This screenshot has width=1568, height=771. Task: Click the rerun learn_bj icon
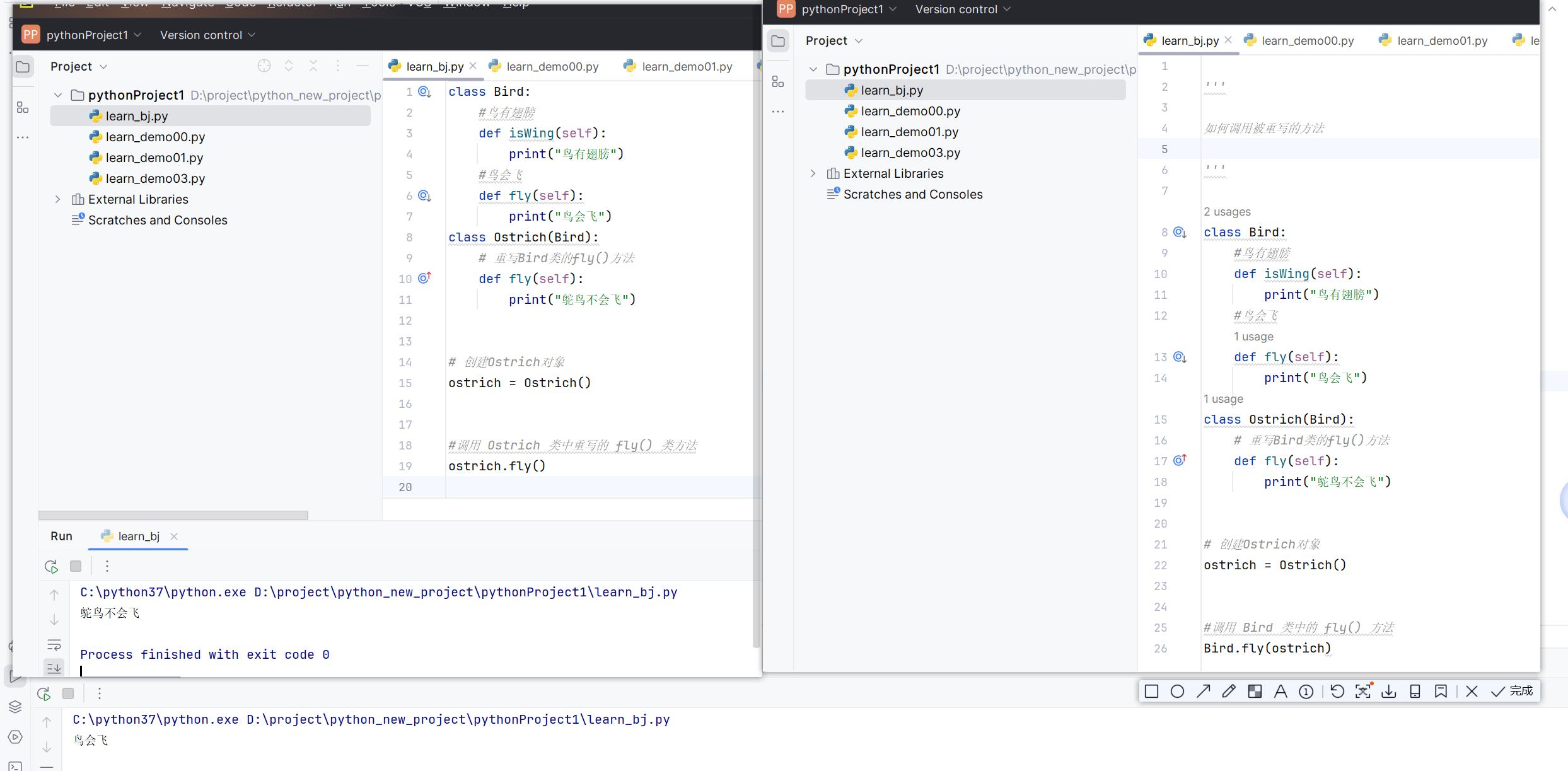(x=52, y=566)
